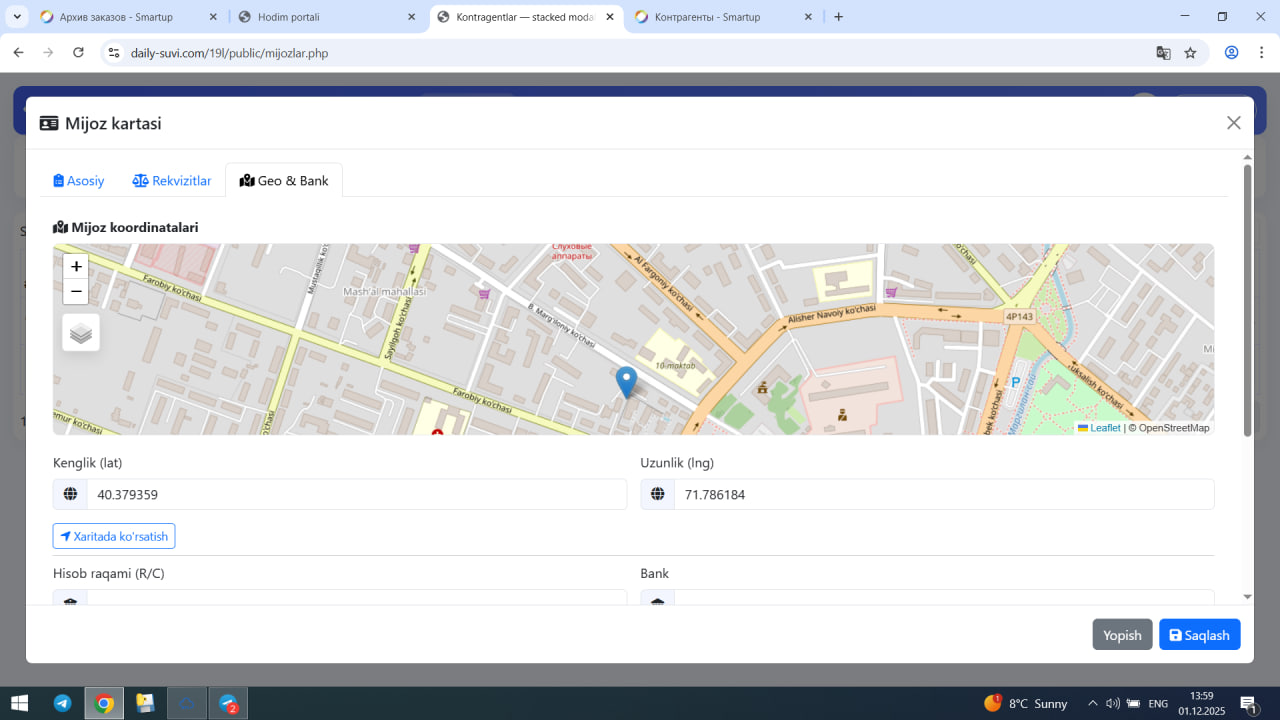Show hidden system tray icons
Viewport: 1280px width, 720px height.
click(x=1092, y=704)
